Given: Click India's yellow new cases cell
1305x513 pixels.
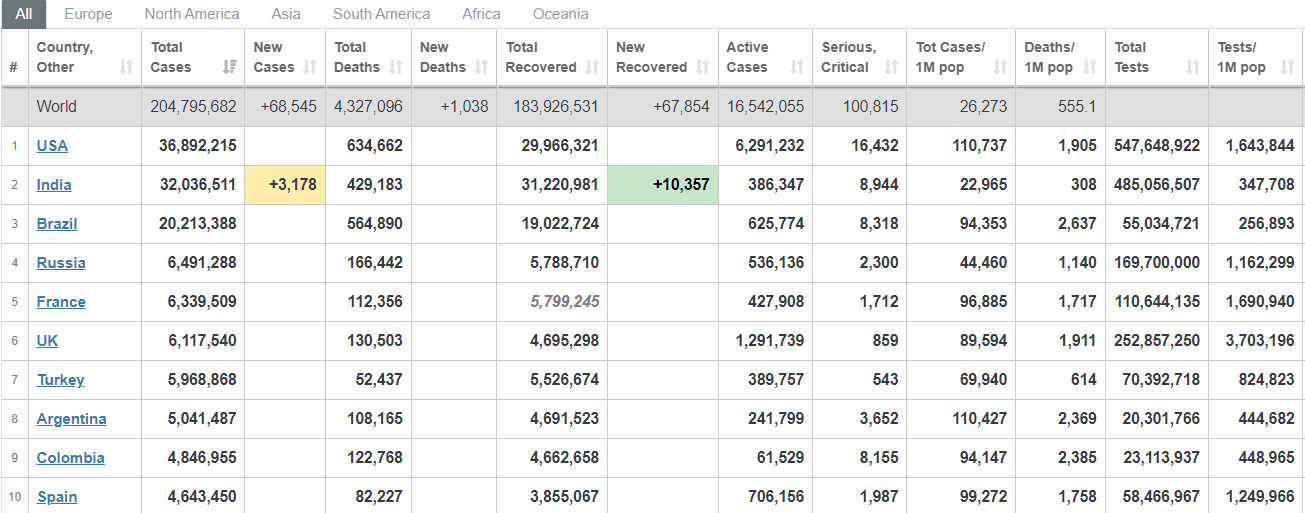Looking at the screenshot, I should point(285,185).
